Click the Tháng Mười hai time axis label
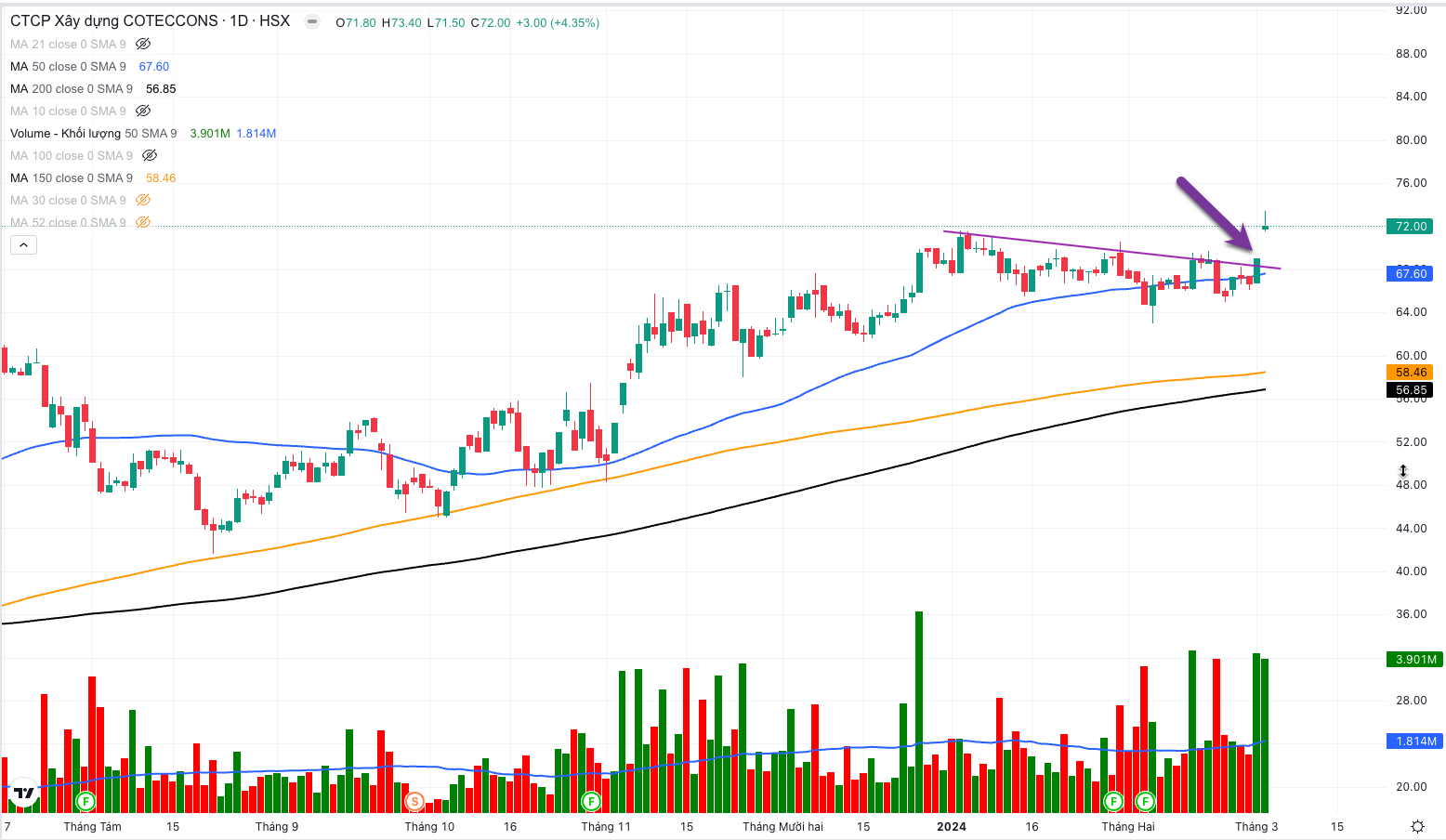This screenshot has width=1446, height=840. [782, 826]
